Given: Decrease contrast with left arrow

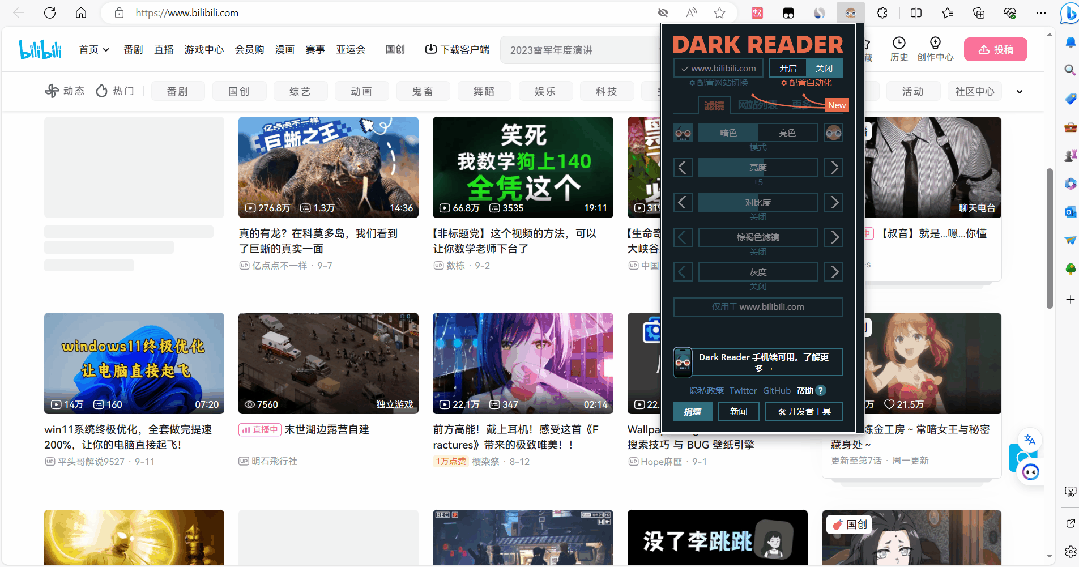Looking at the screenshot, I should click(x=683, y=202).
